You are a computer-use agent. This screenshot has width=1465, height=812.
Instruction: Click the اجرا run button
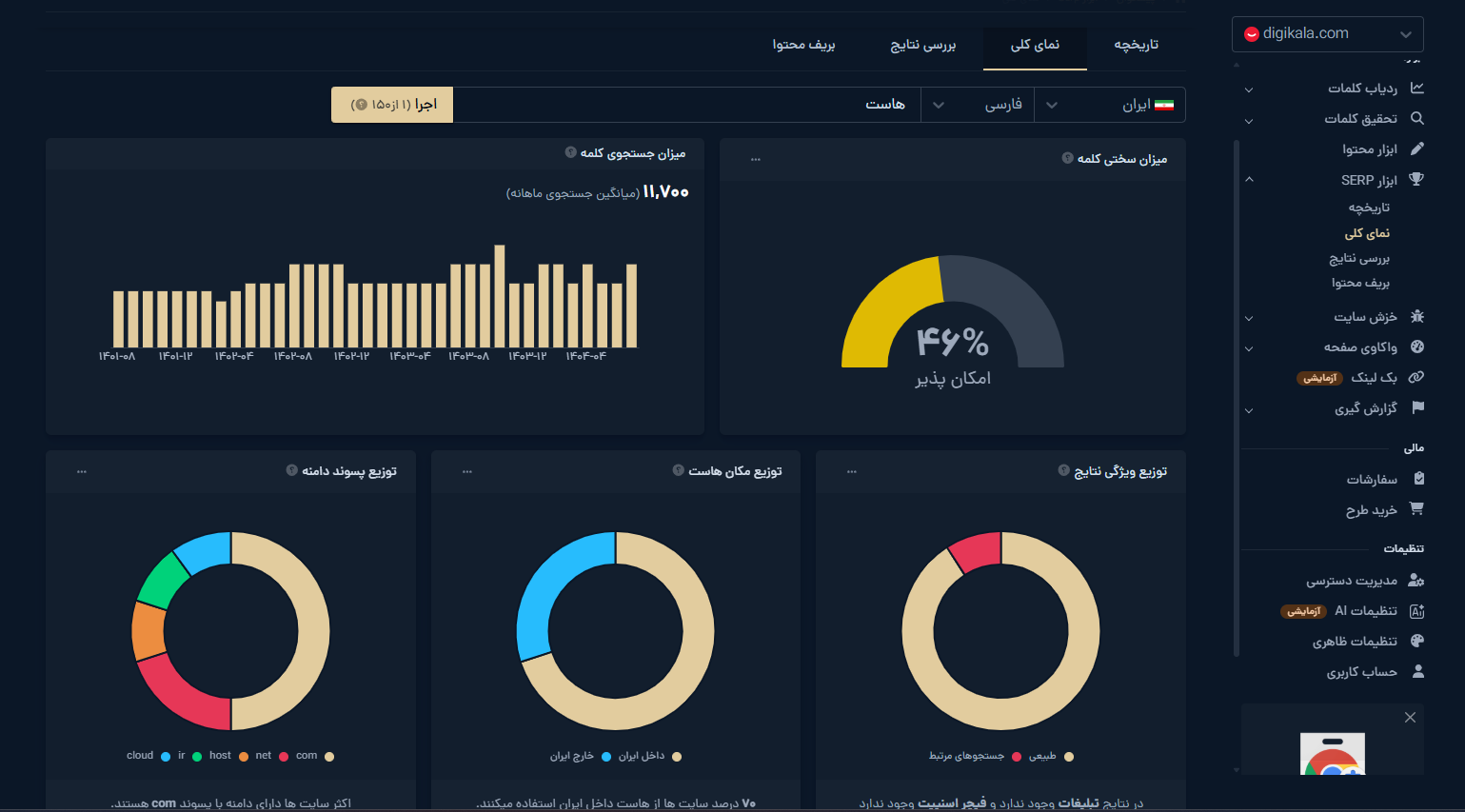click(392, 105)
